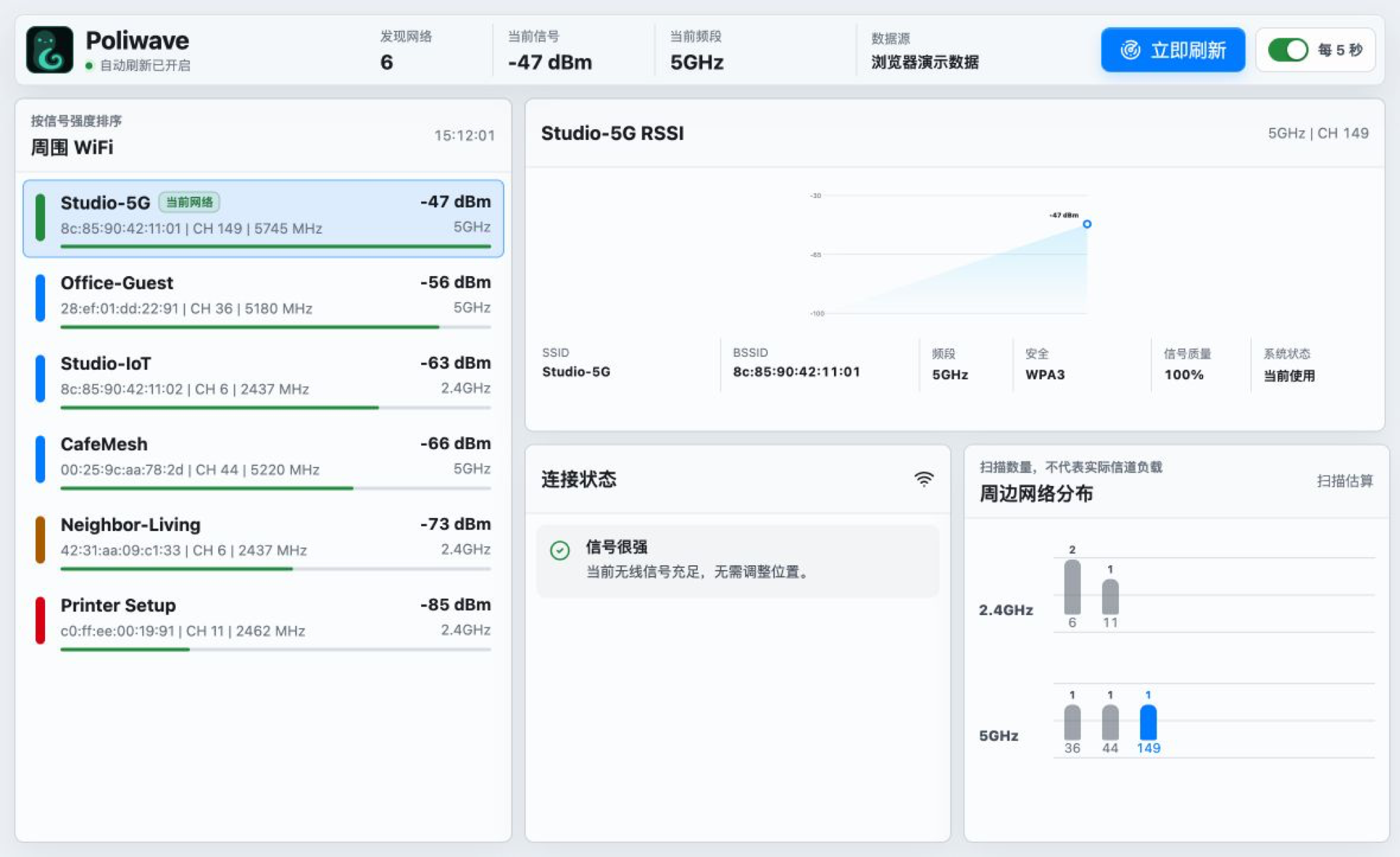Click the 当前使用 system status value
1400x857 pixels.
[1289, 375]
